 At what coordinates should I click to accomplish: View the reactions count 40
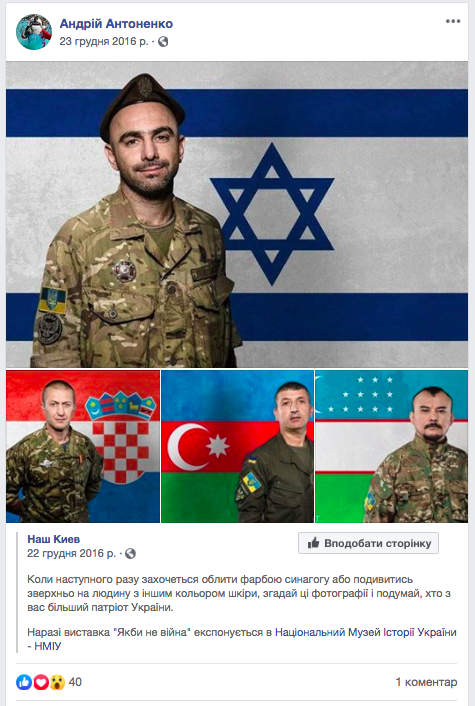pyautogui.click(x=75, y=682)
